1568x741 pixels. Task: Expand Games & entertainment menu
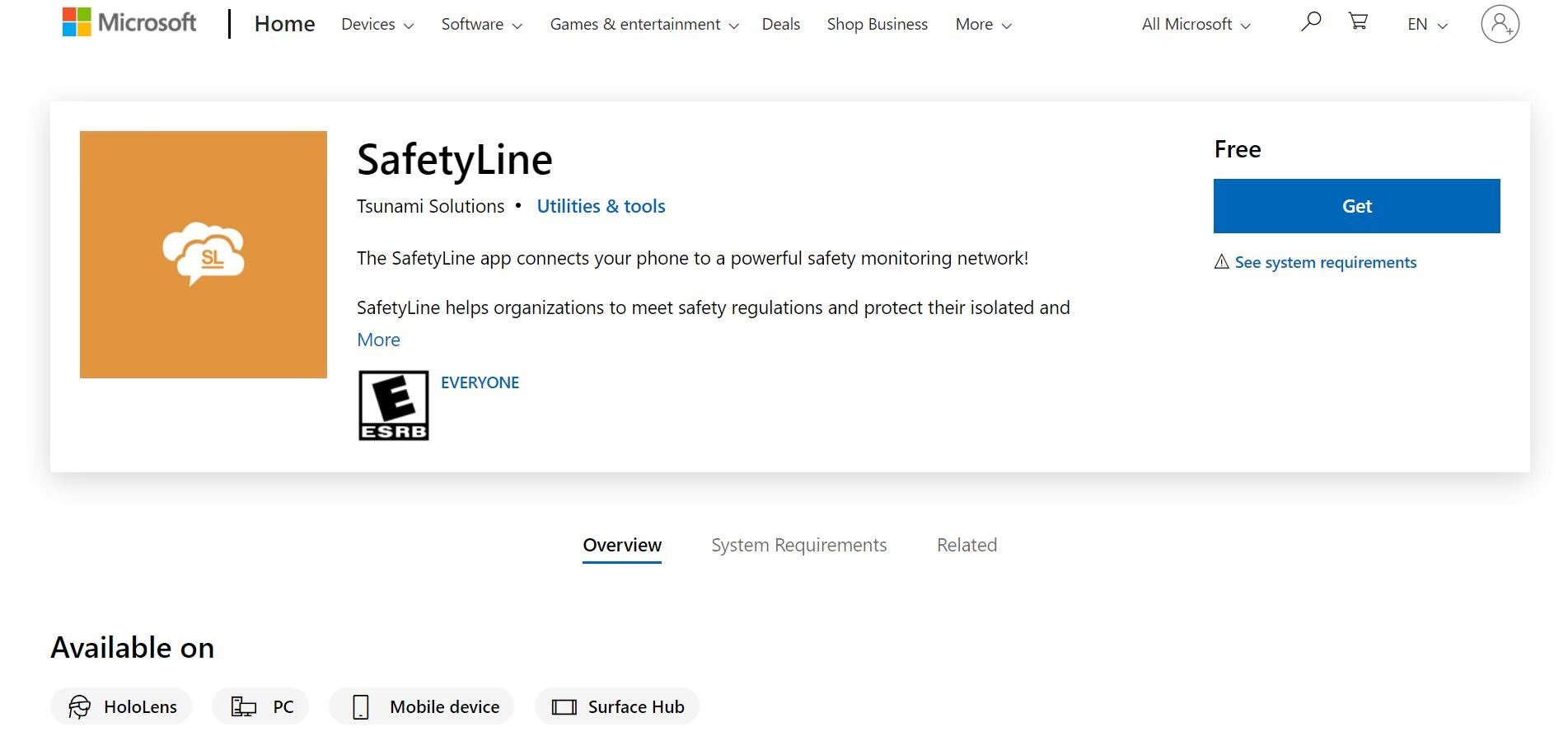pyautogui.click(x=644, y=25)
